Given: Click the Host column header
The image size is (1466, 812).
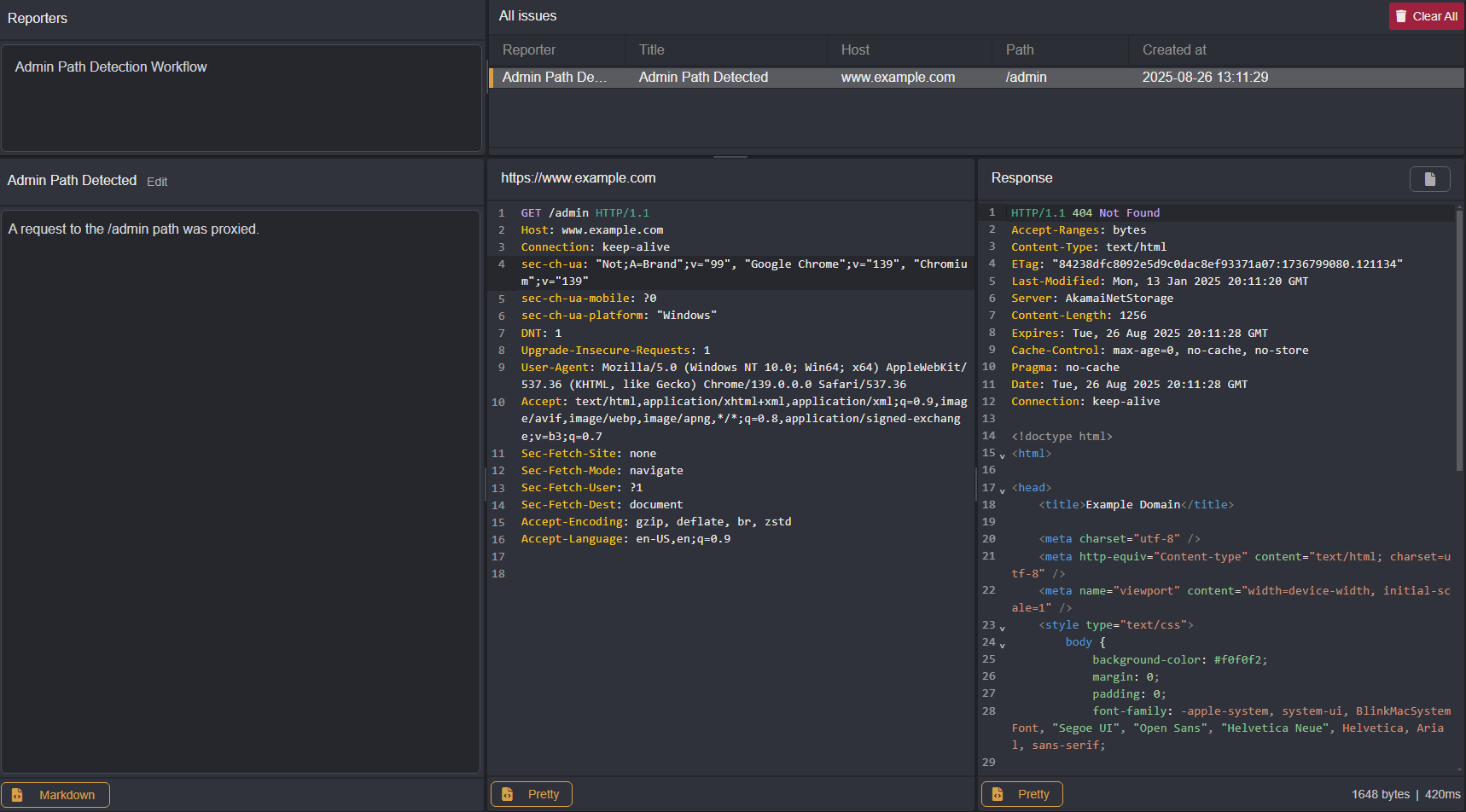Looking at the screenshot, I should click(x=855, y=50).
